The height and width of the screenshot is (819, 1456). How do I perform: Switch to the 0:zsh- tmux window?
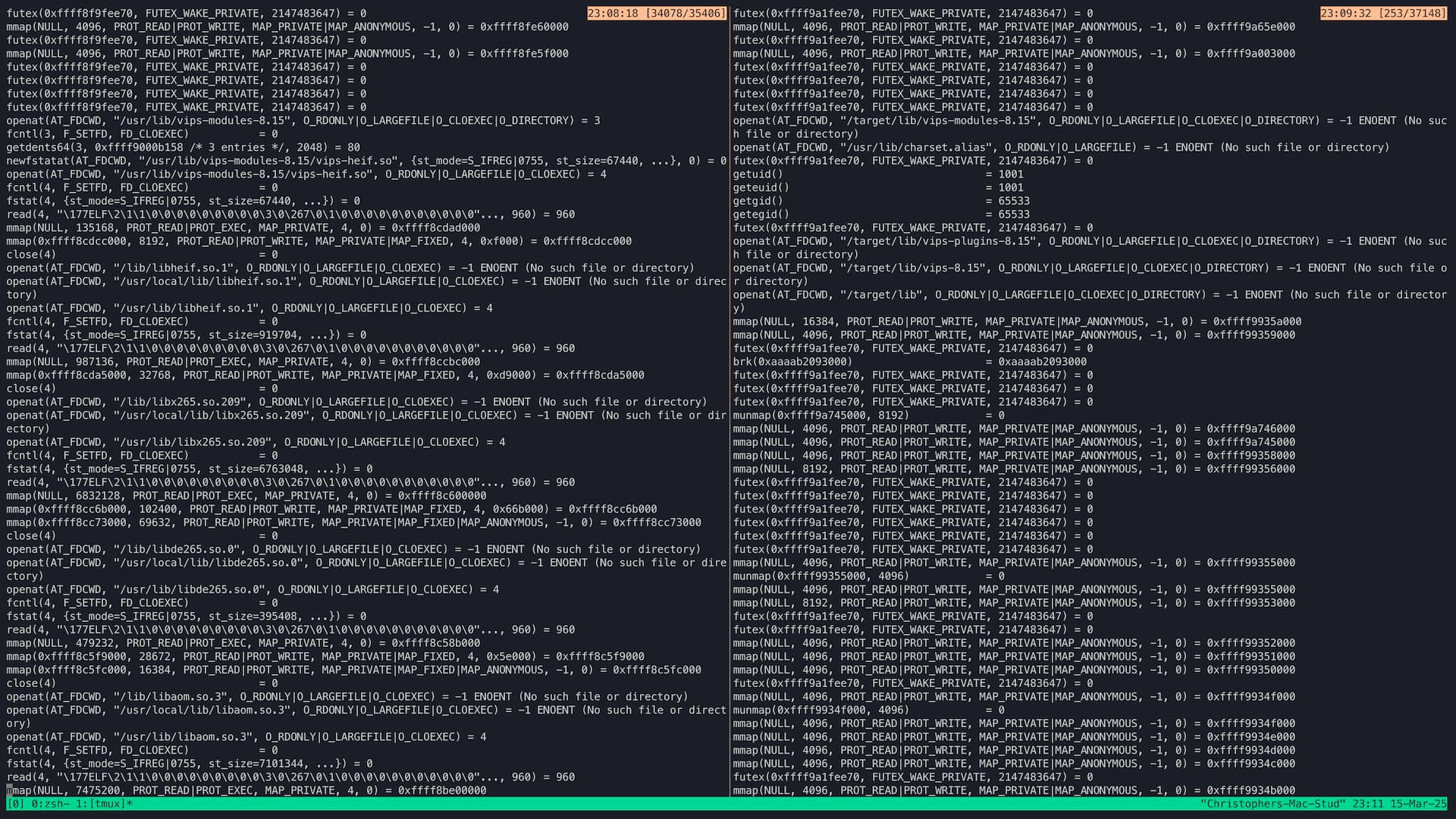click(x=49, y=804)
